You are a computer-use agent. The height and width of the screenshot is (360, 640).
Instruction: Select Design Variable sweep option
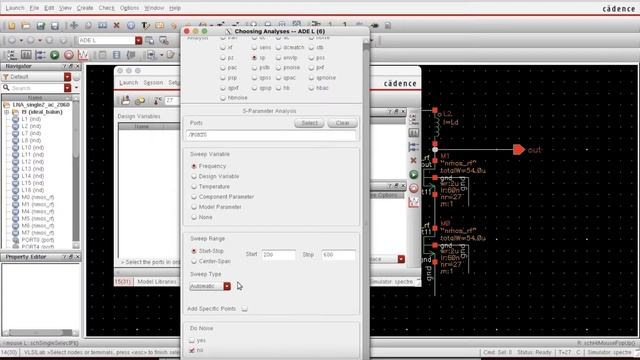click(194, 176)
